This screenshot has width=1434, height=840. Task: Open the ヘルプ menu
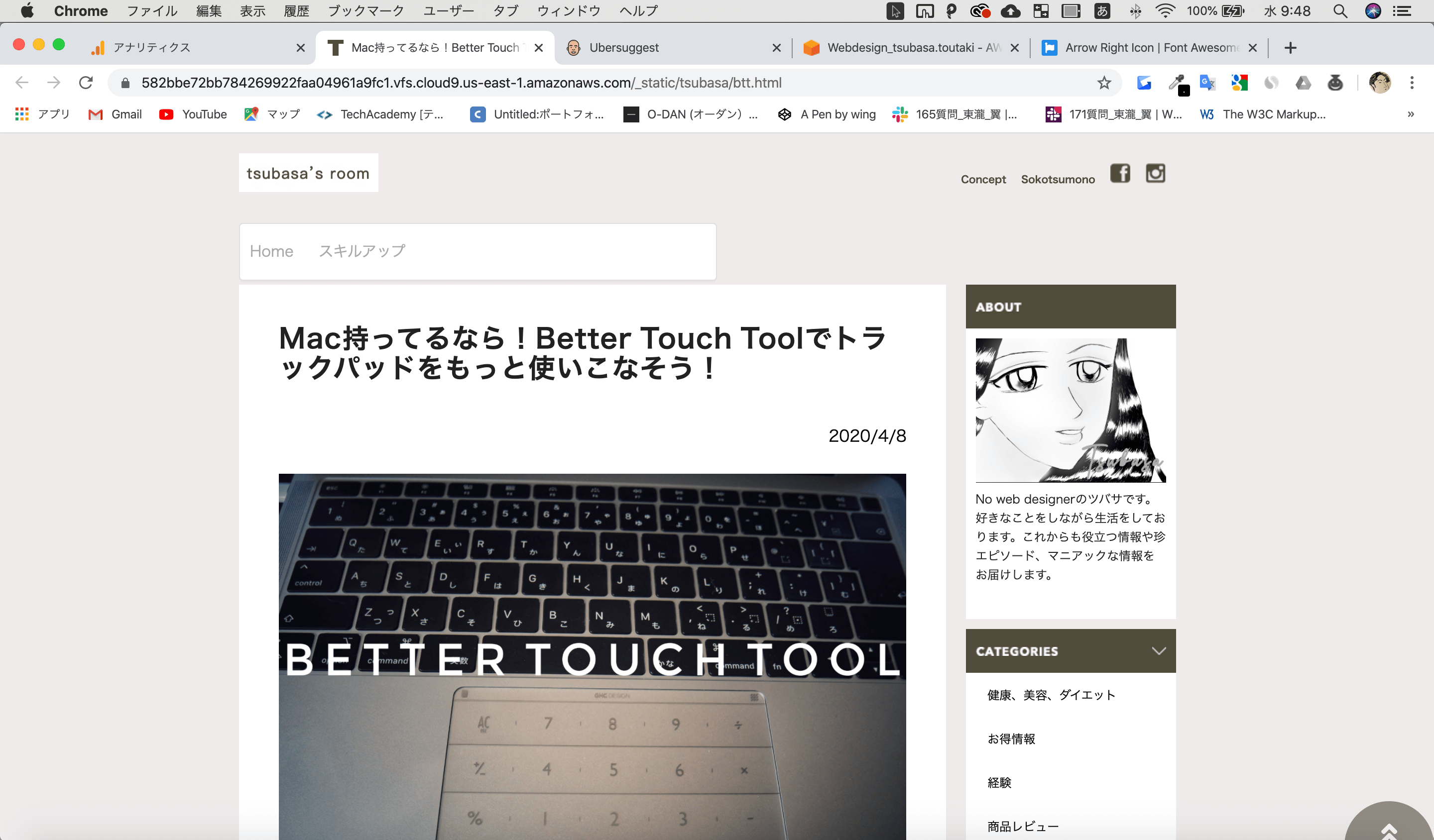click(638, 11)
